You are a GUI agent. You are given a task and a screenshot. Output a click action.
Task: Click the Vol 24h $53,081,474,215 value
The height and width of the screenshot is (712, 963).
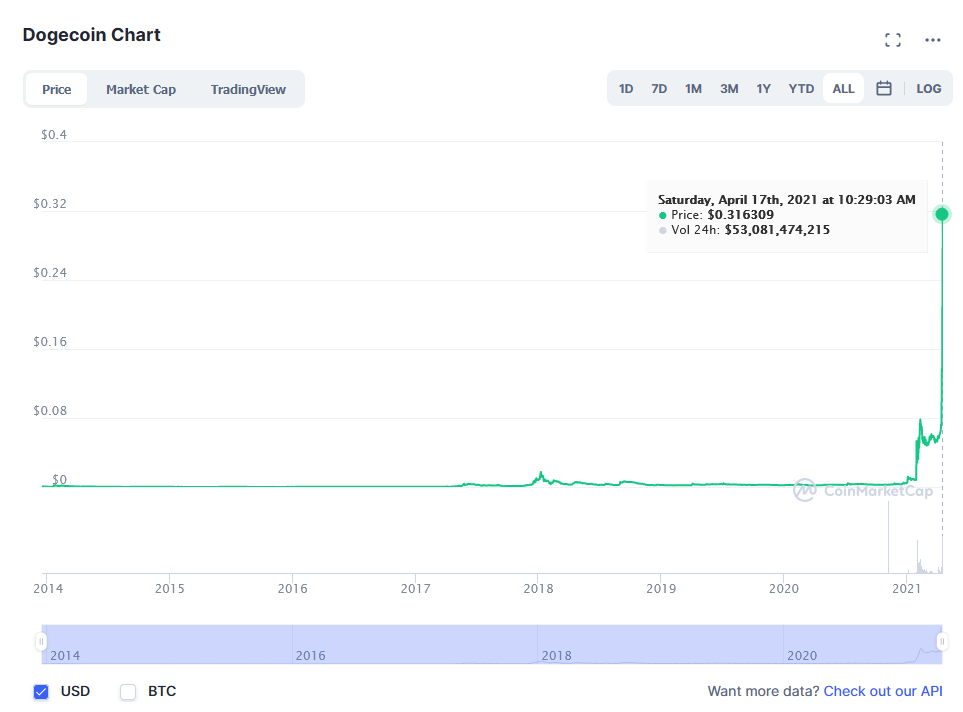[x=777, y=230]
